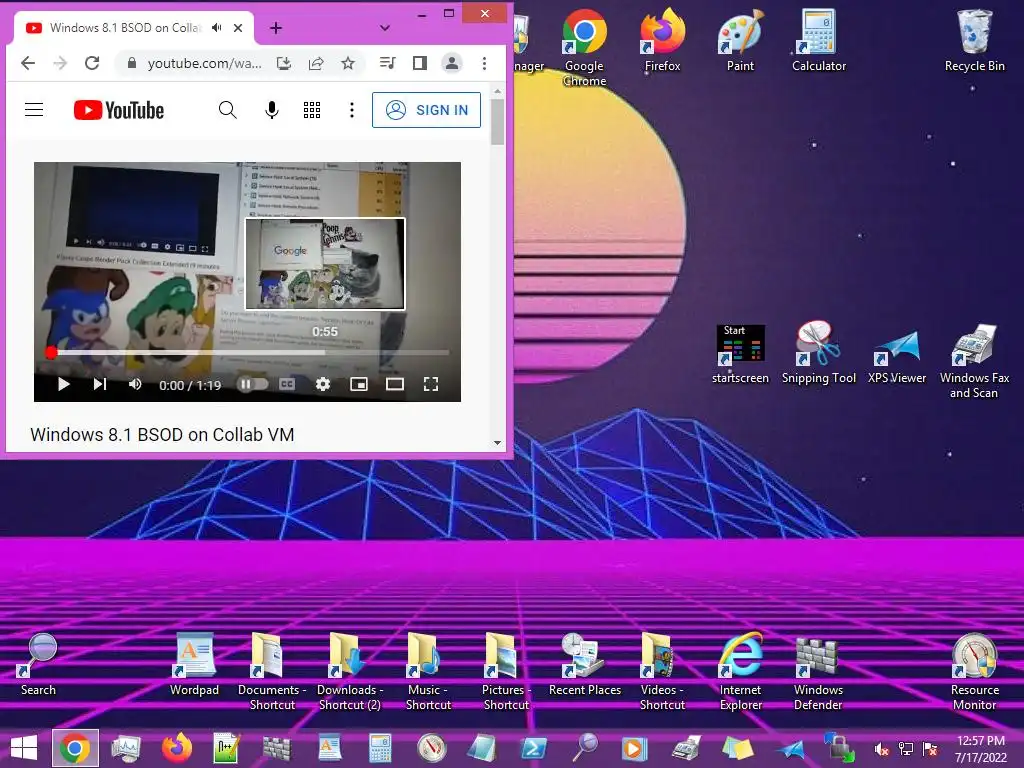The height and width of the screenshot is (768, 1024).
Task: Go to YouTube home via logo
Action: pos(119,110)
